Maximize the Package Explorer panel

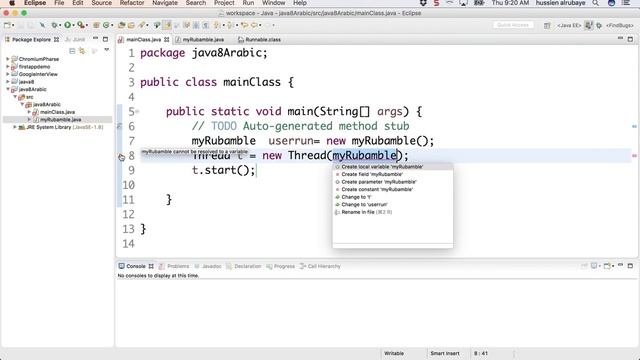[105, 39]
